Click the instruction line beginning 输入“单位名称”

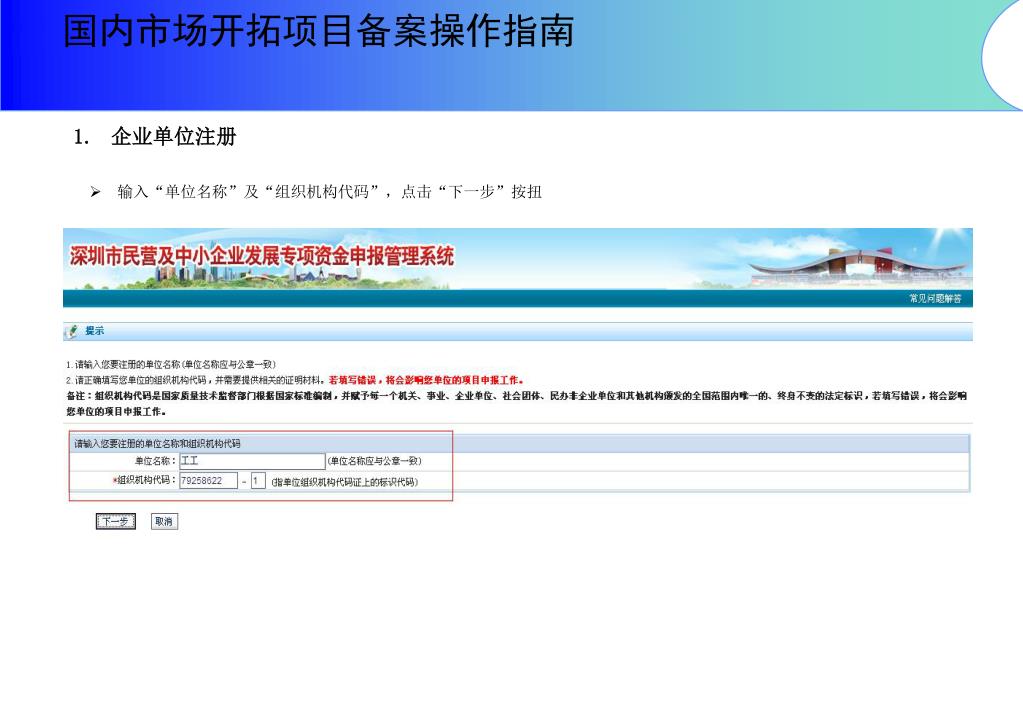pyautogui.click(x=329, y=192)
